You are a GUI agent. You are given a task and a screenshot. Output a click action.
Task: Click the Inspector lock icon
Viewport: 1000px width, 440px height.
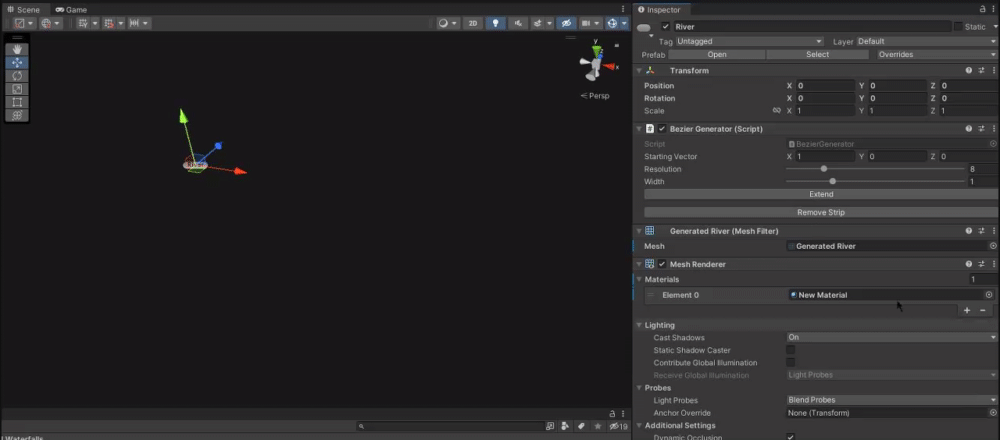pos(981,9)
